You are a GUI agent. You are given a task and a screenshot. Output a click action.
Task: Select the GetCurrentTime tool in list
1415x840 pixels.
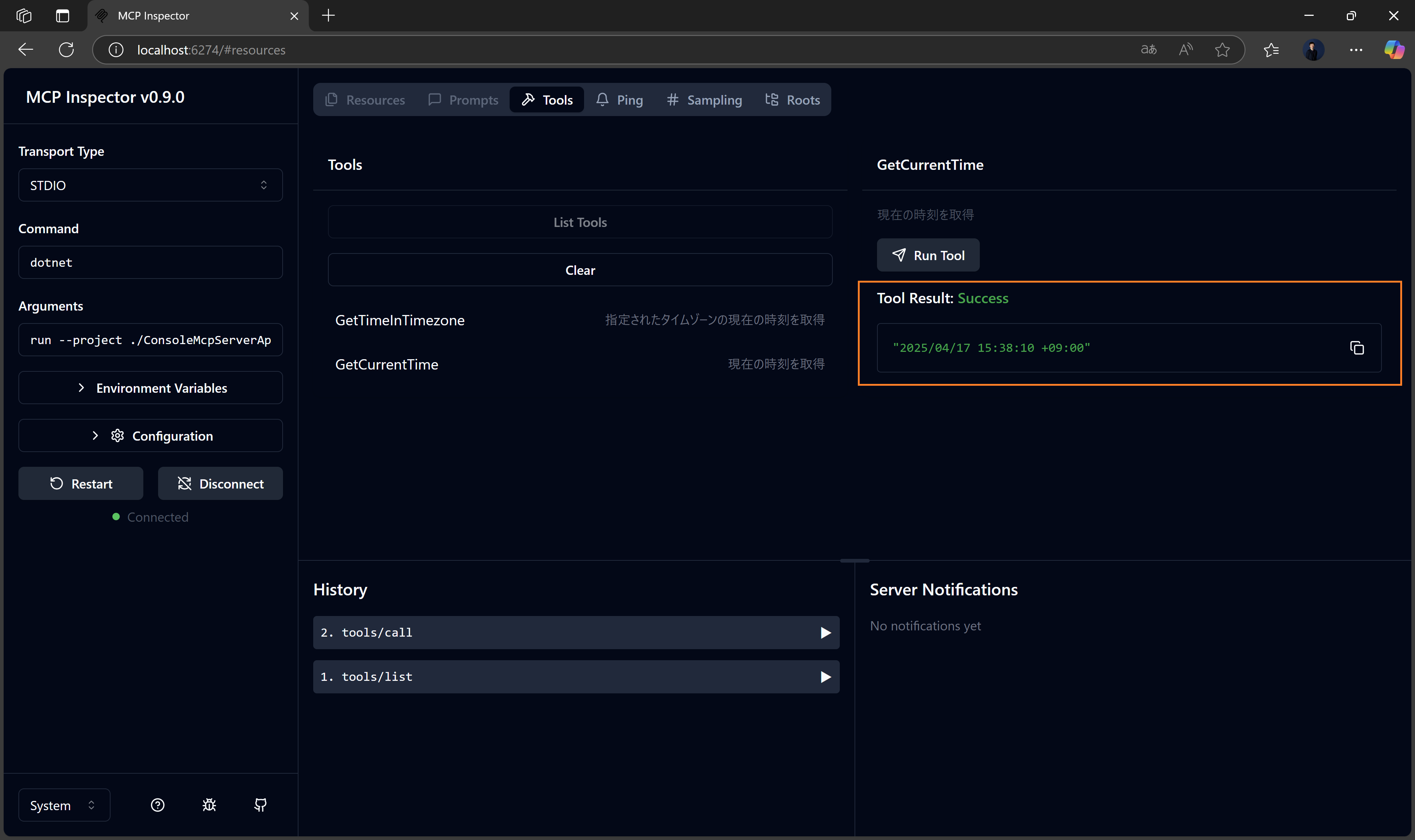[580, 364]
